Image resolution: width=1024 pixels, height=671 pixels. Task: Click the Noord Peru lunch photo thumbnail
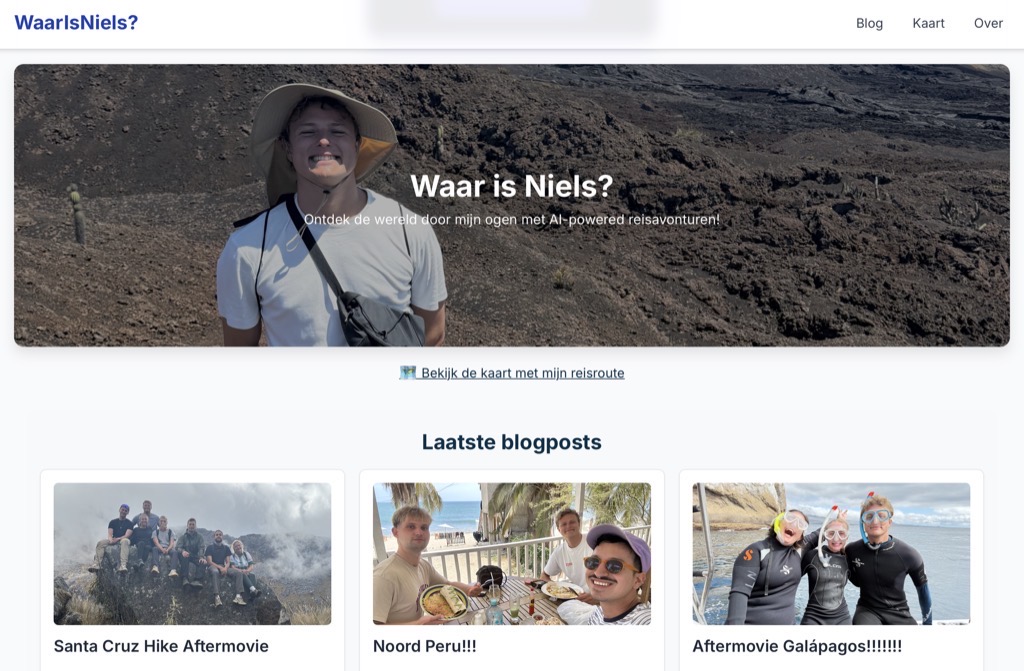pyautogui.click(x=512, y=553)
